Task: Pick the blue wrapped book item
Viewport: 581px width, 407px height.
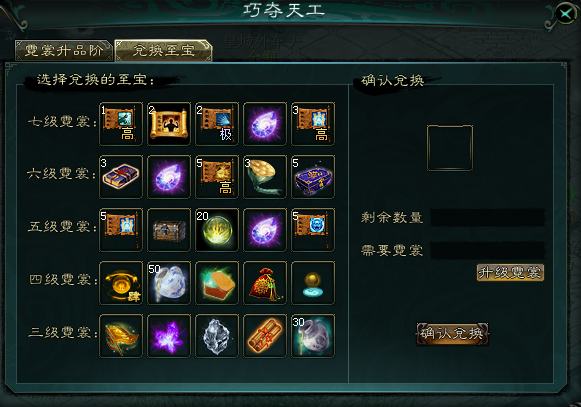Action: click(x=121, y=177)
